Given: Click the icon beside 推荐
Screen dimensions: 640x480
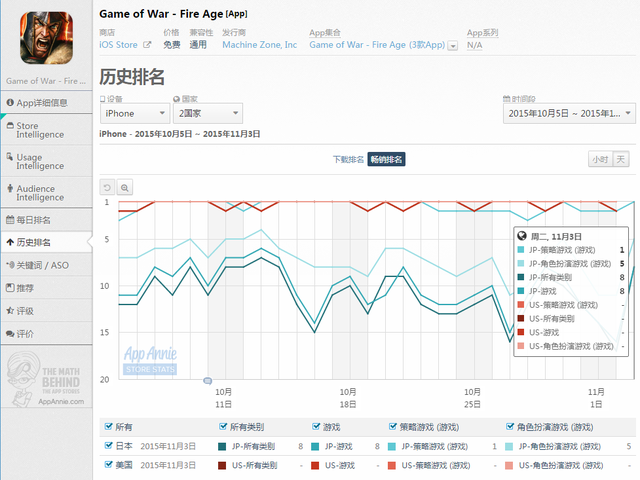Looking at the screenshot, I should point(10,288).
